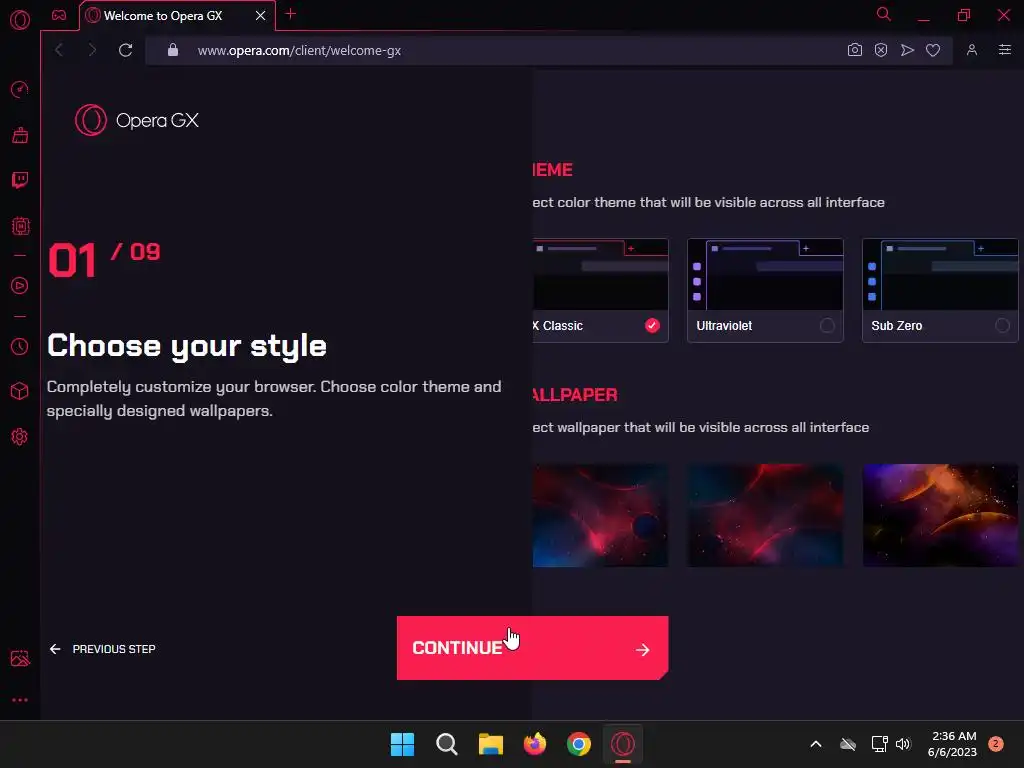Screen dimensions: 1024x768
Task: Open File Explorer from the taskbar
Action: point(490,744)
